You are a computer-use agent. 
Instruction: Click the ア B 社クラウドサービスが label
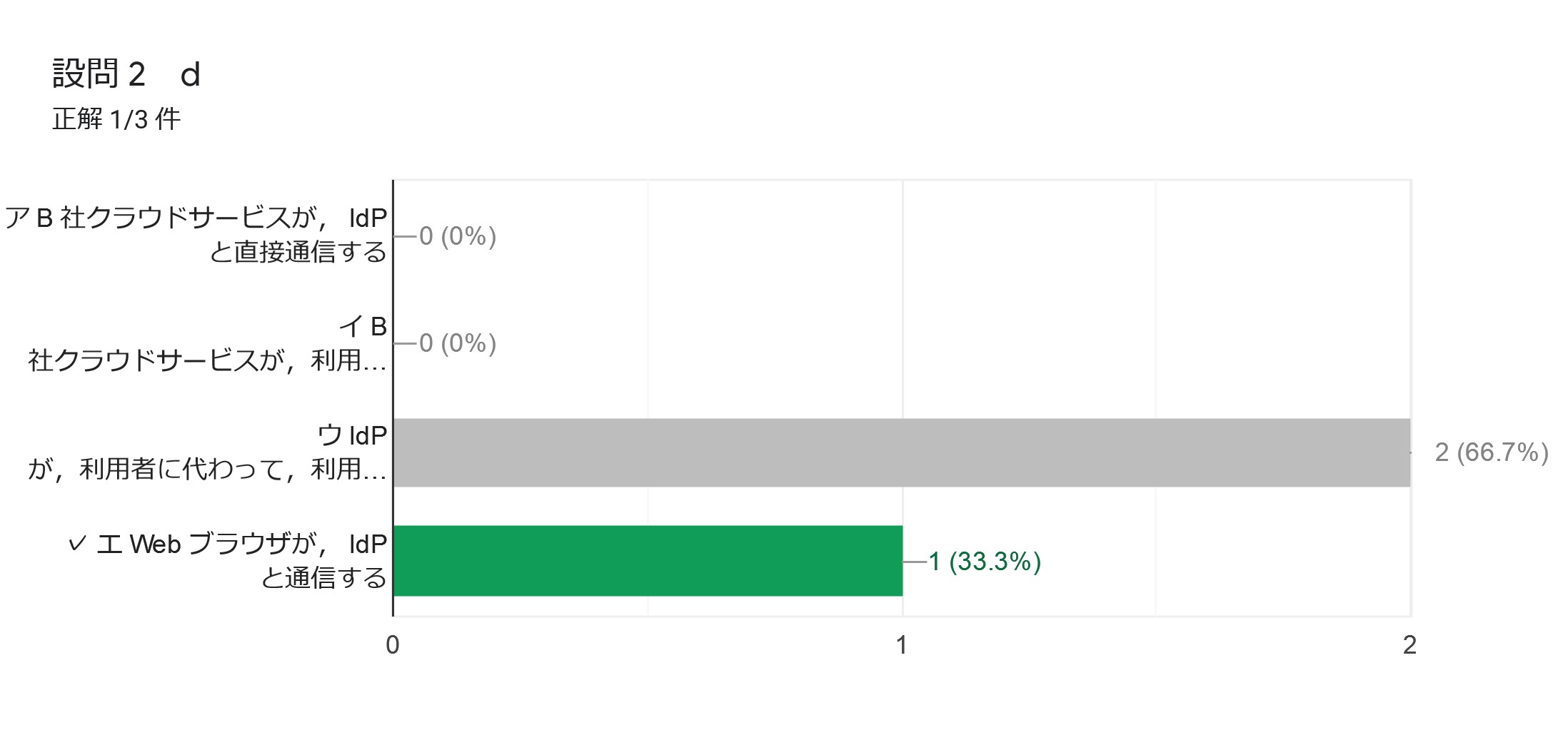click(196, 235)
